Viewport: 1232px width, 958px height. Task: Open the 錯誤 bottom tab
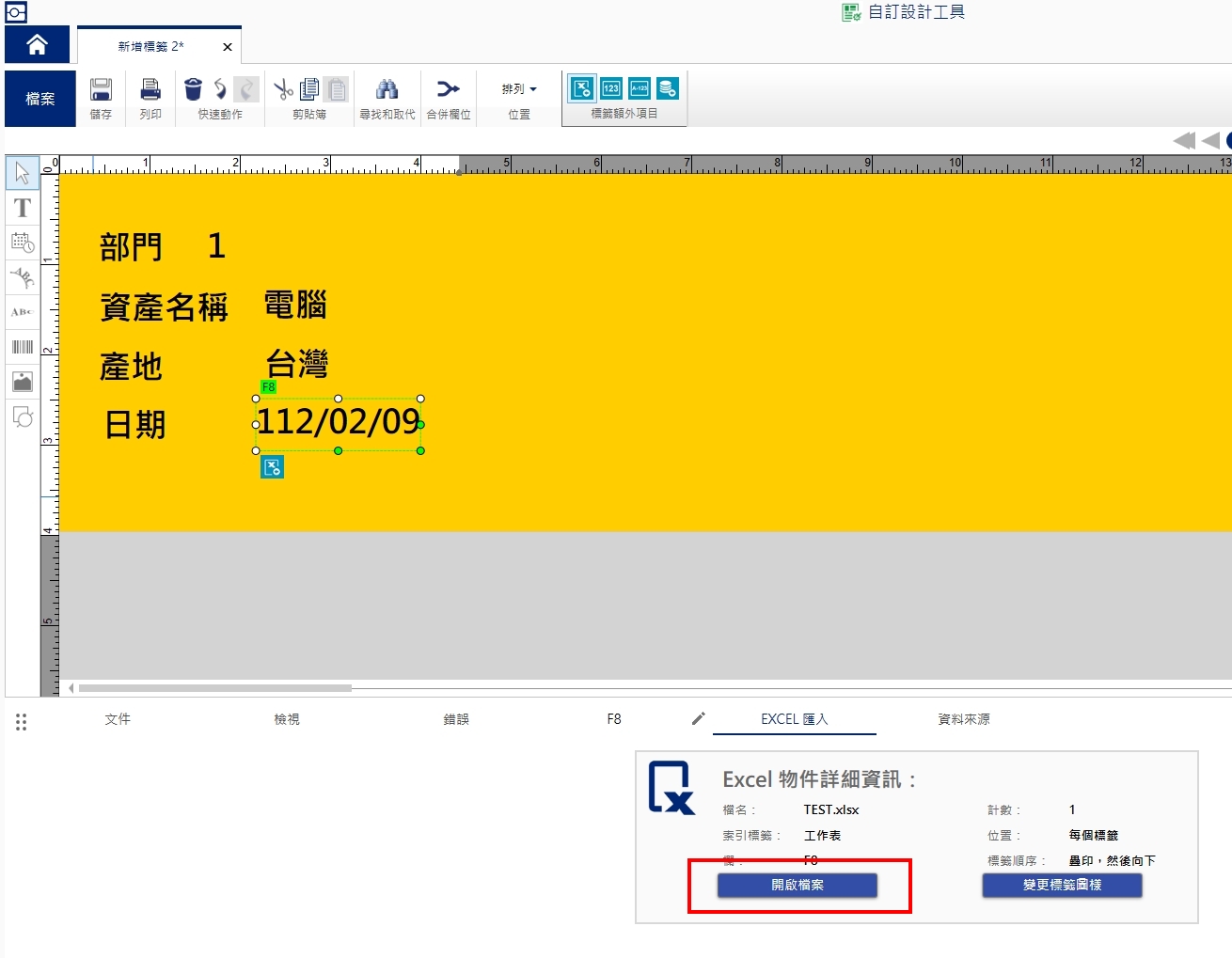pos(456,719)
